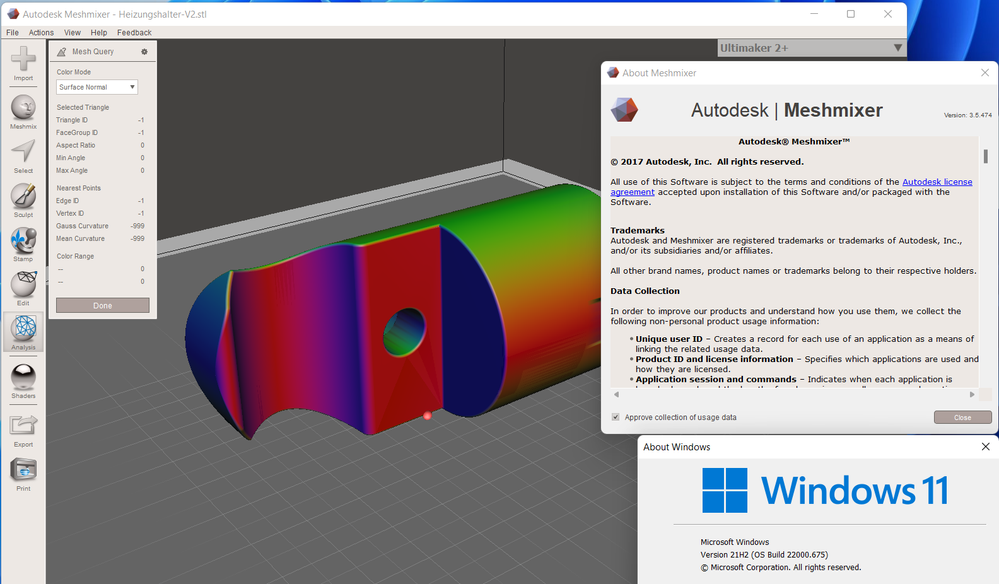Close the About Meshmixer dialog with Close button
Image resolution: width=999 pixels, height=584 pixels.
pos(963,418)
